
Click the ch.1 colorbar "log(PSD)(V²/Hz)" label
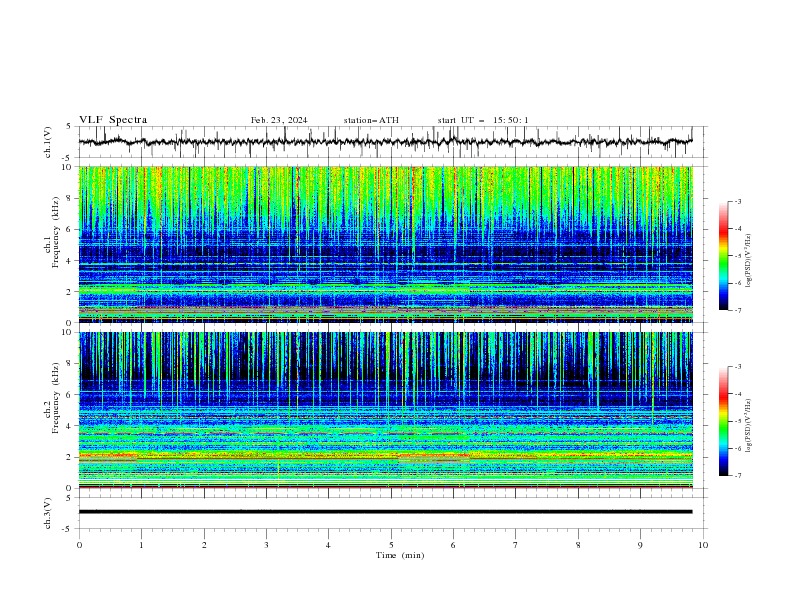click(x=748, y=261)
